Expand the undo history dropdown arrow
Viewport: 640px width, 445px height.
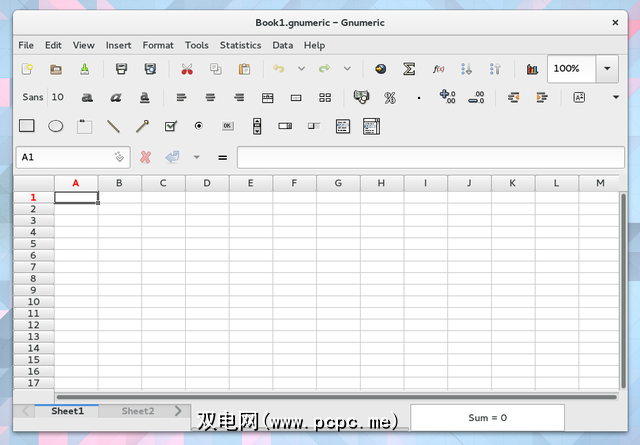pyautogui.click(x=301, y=69)
